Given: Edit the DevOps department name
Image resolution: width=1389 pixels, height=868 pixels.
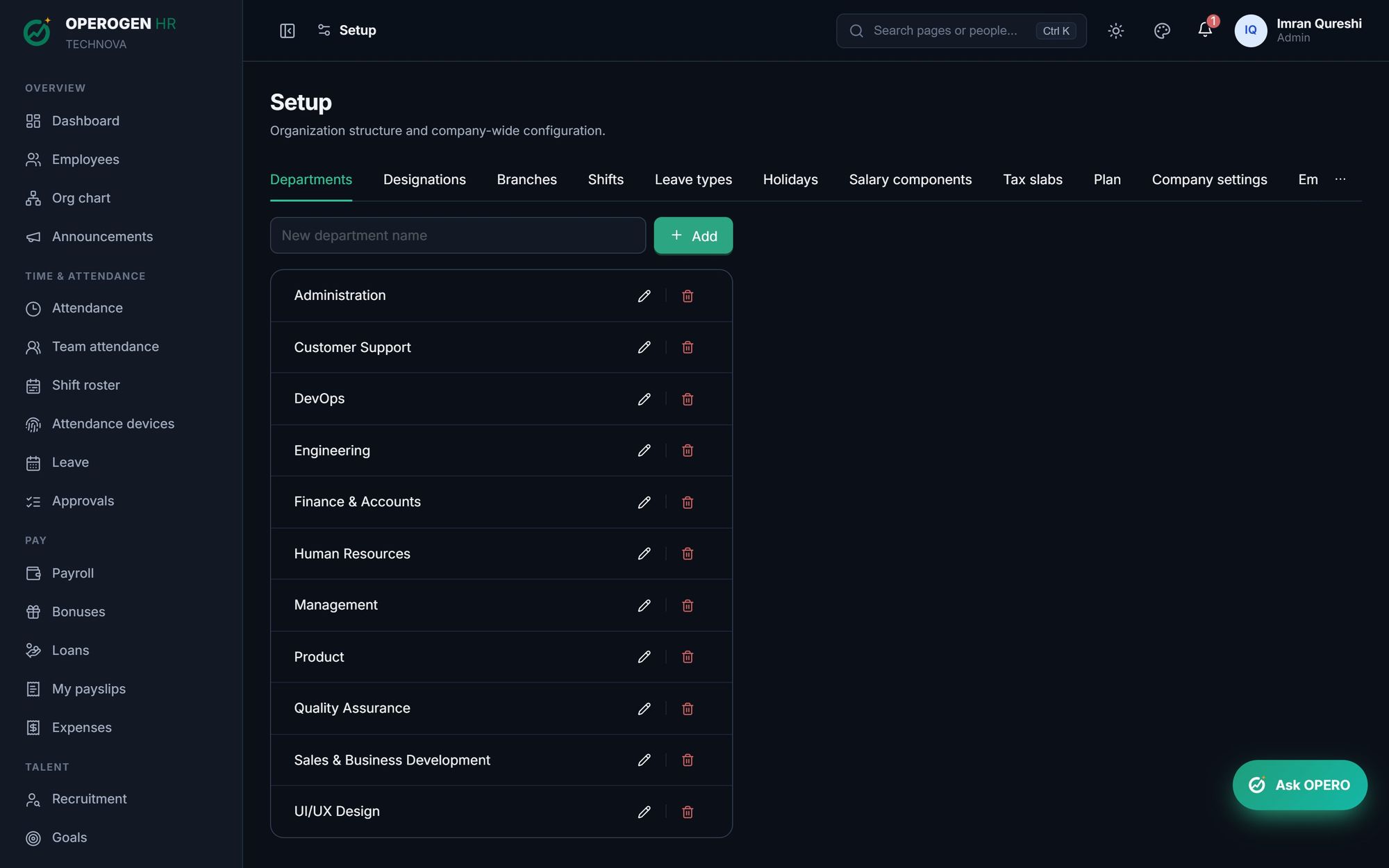Looking at the screenshot, I should (x=644, y=399).
